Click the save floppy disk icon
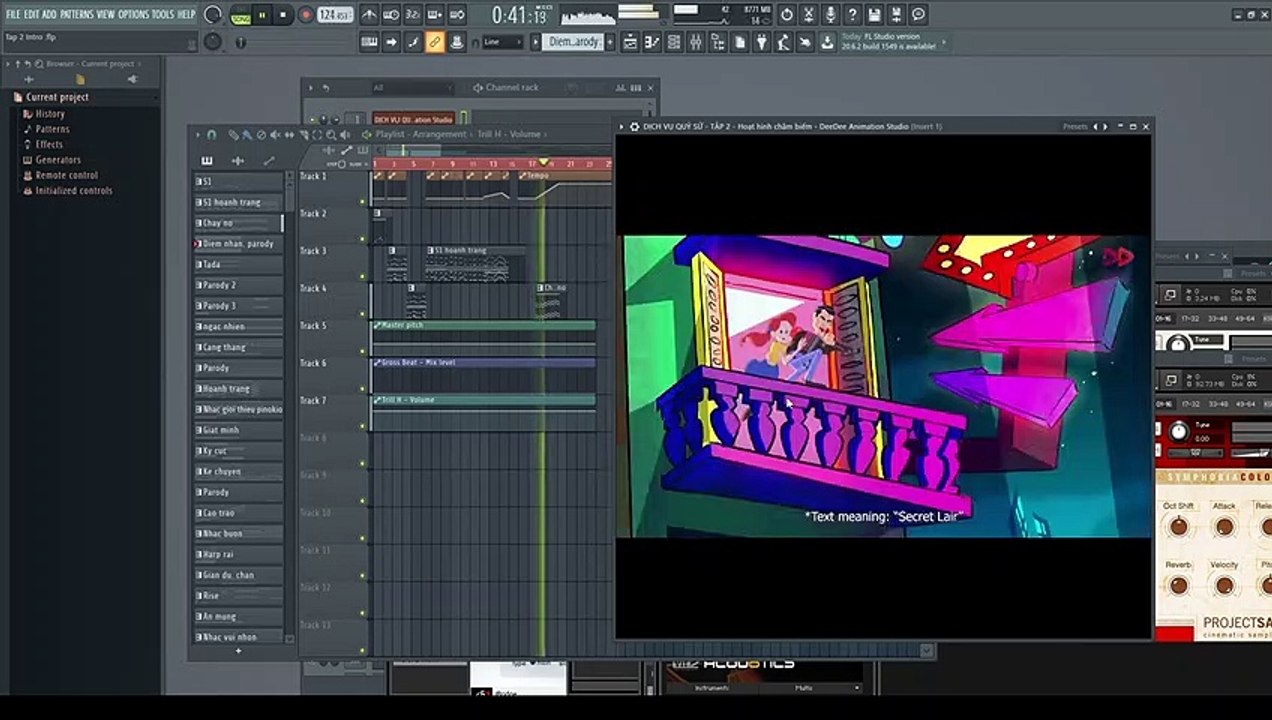This screenshot has width=1272, height=720. pos(874,15)
